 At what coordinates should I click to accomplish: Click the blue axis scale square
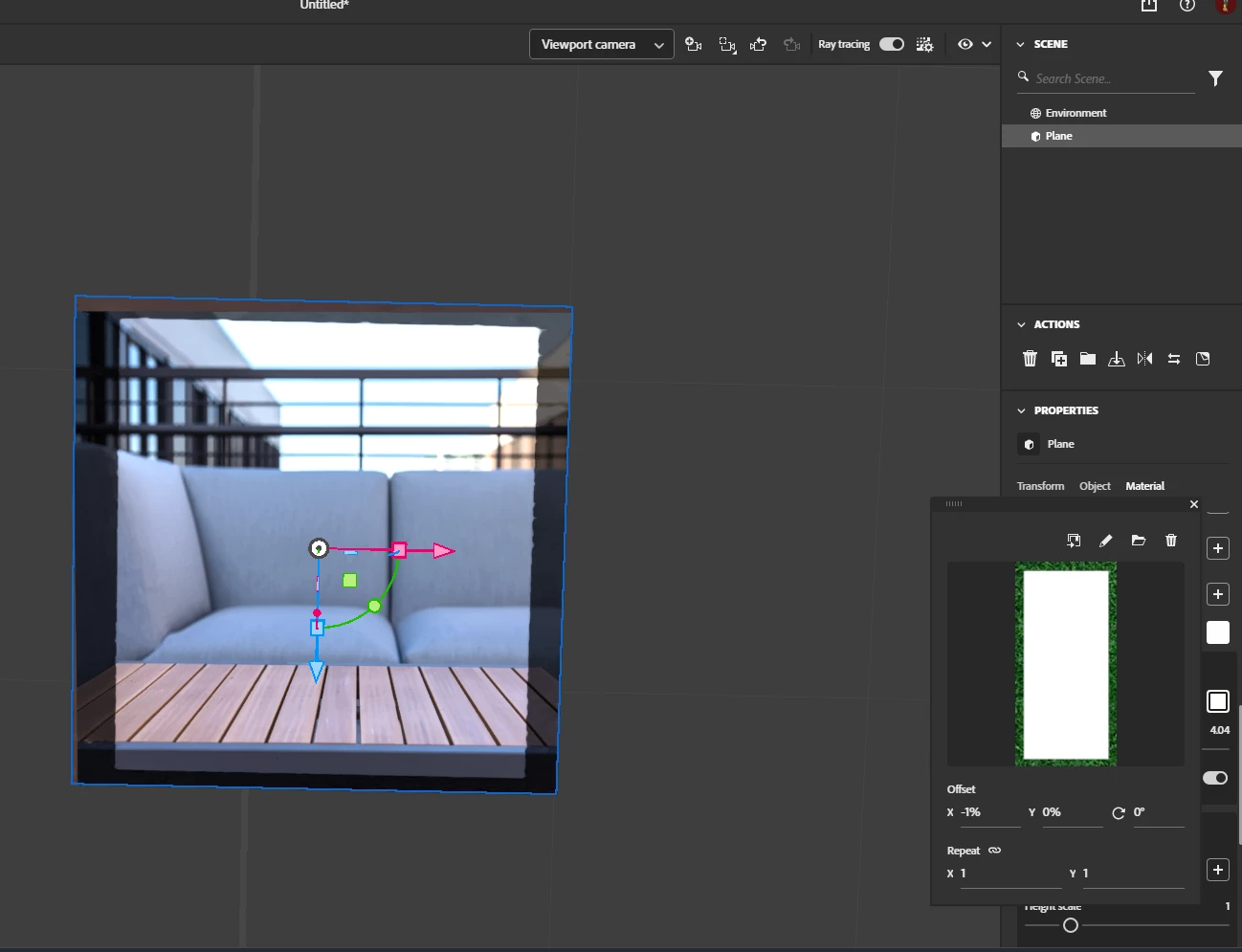tap(317, 628)
